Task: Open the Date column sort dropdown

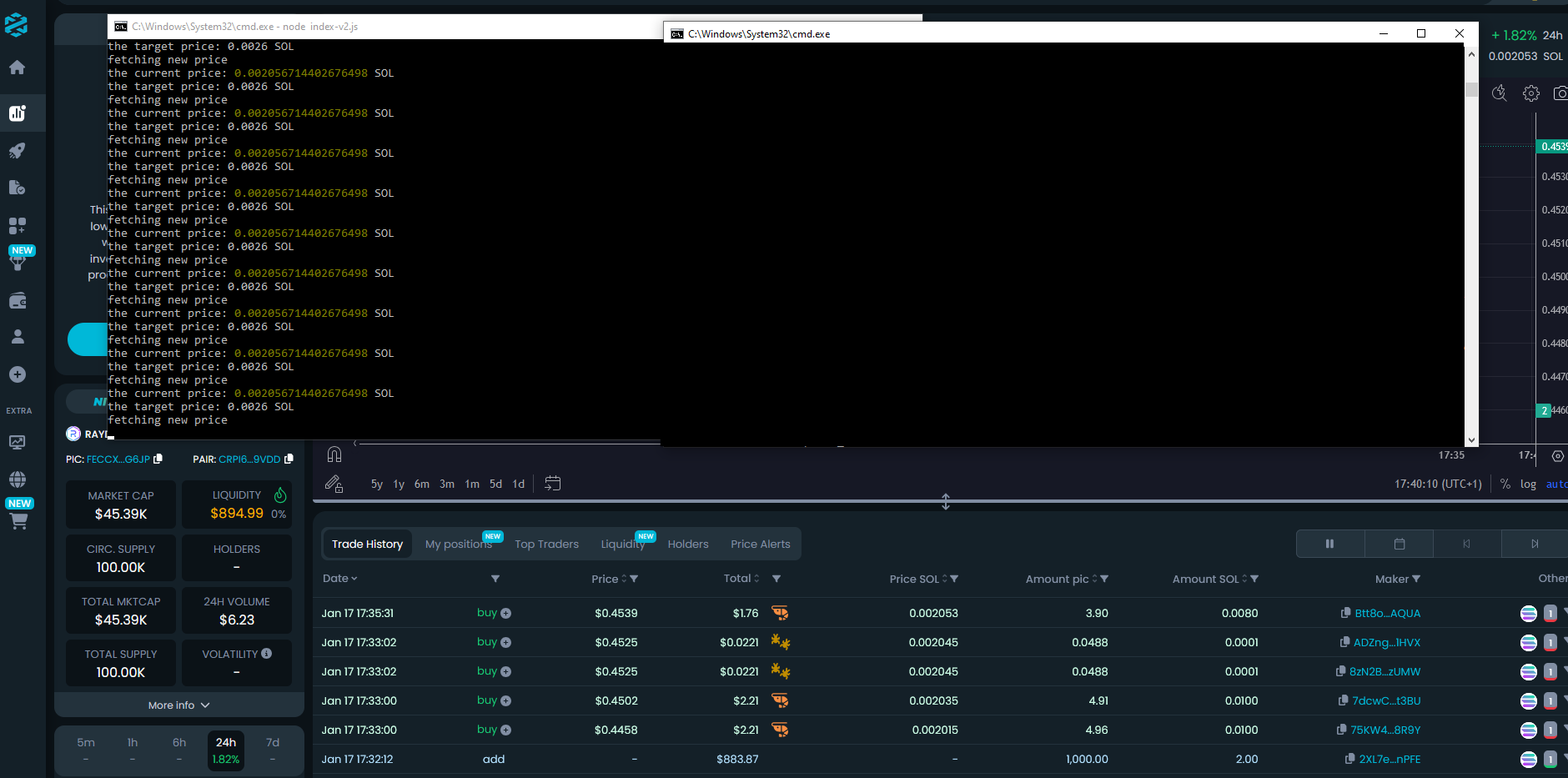Action: pos(339,578)
